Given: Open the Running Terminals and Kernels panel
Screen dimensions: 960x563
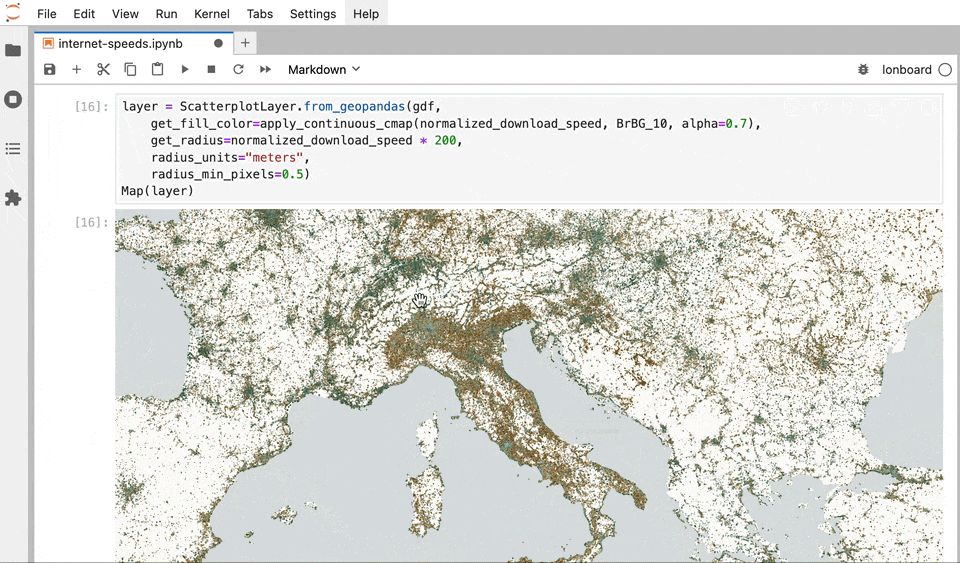Looking at the screenshot, I should coord(13,99).
